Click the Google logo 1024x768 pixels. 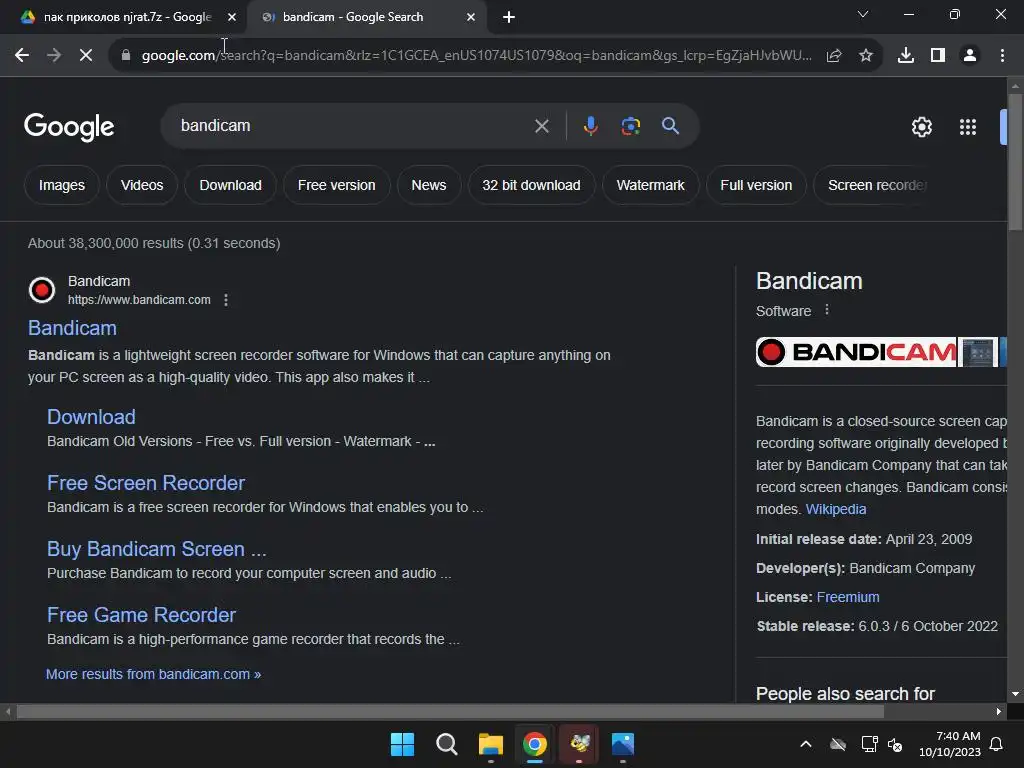point(69,127)
